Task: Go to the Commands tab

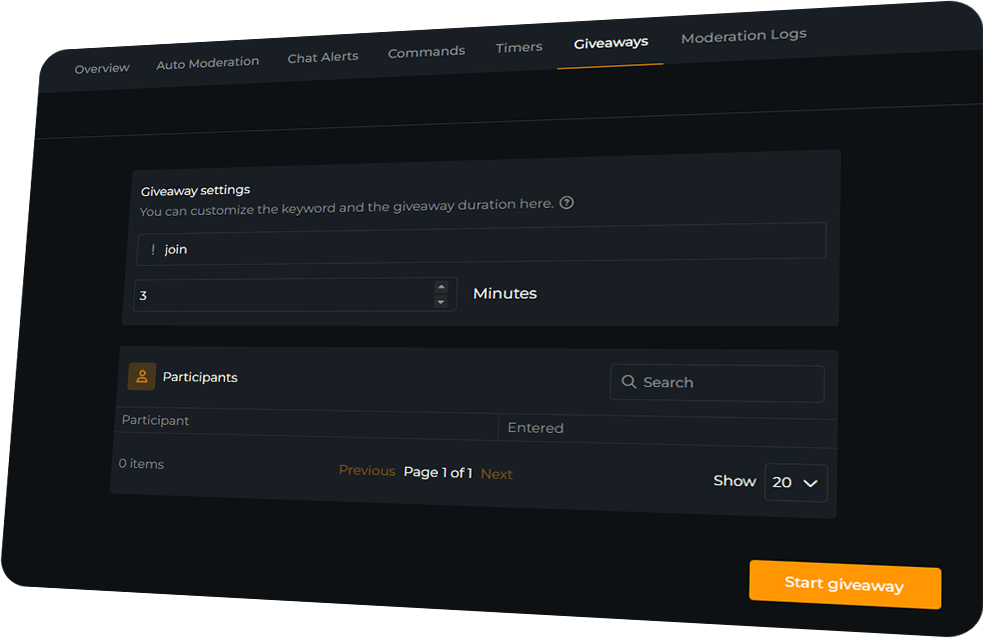Action: tap(426, 53)
